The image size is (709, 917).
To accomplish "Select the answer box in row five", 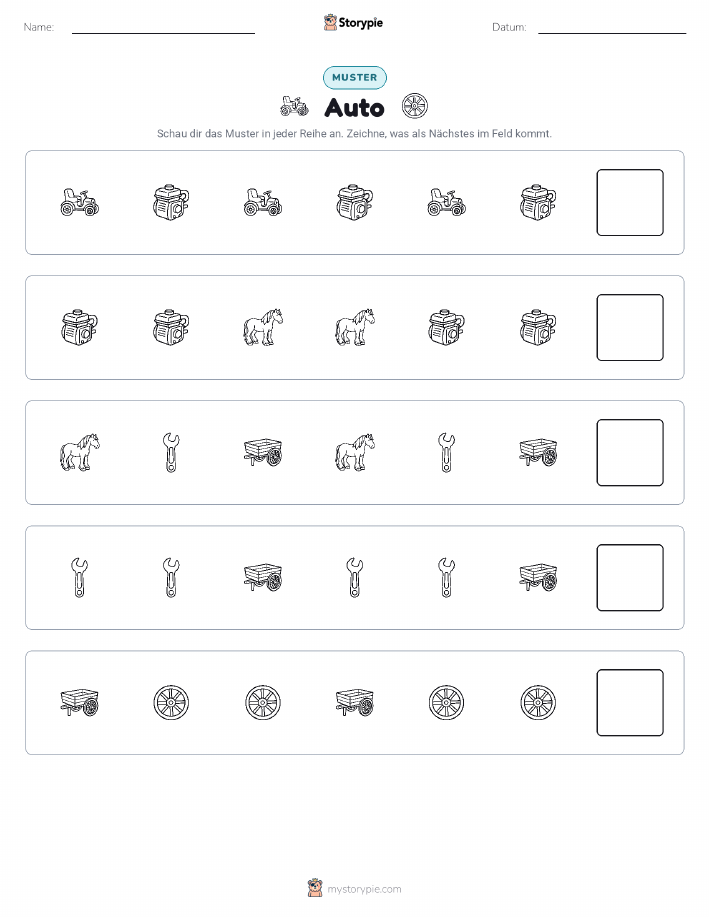I will click(630, 702).
